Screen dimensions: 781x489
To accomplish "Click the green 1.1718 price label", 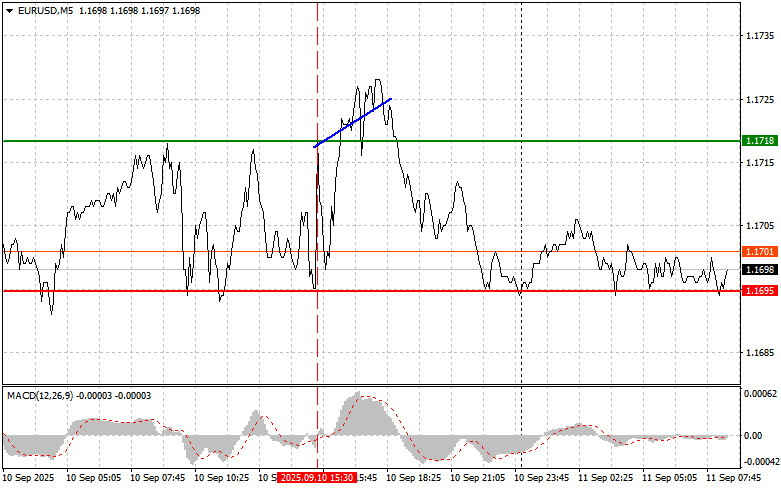I will tap(759, 141).
